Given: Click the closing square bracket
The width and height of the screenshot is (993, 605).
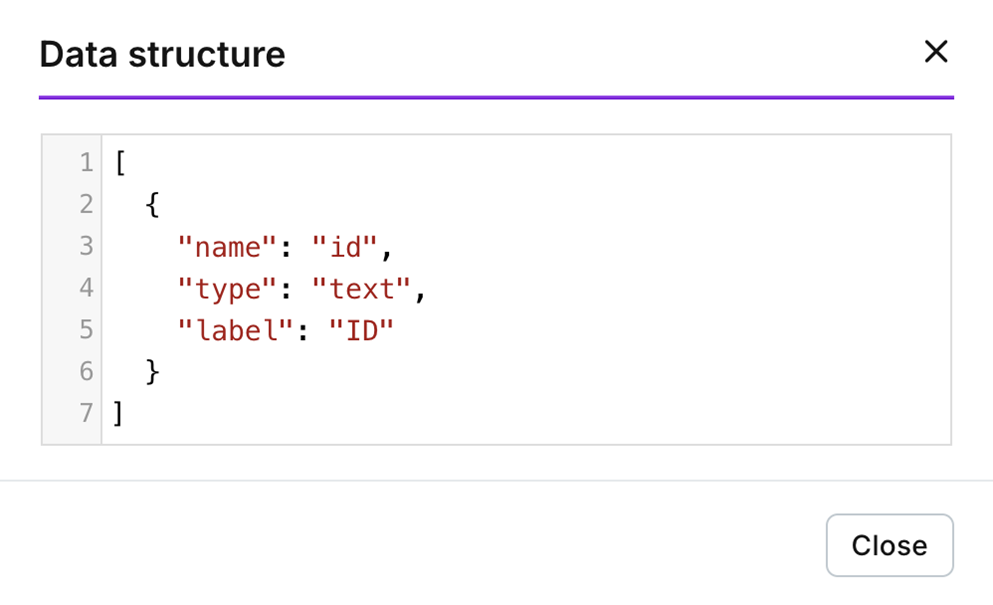Looking at the screenshot, I should pyautogui.click(x=119, y=413).
